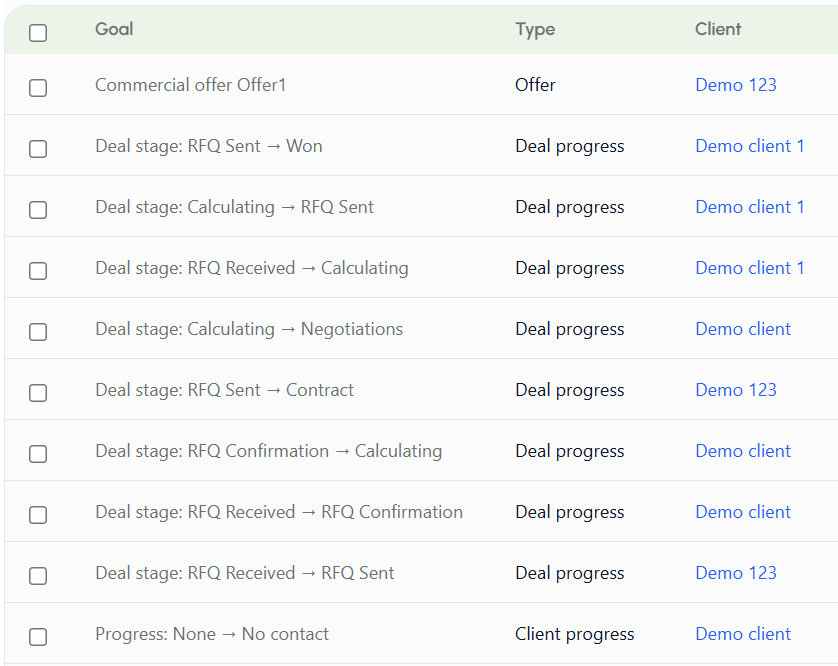Open Demo 123 from the Commercial offer row
The height and width of the screenshot is (666, 838).
coord(736,85)
